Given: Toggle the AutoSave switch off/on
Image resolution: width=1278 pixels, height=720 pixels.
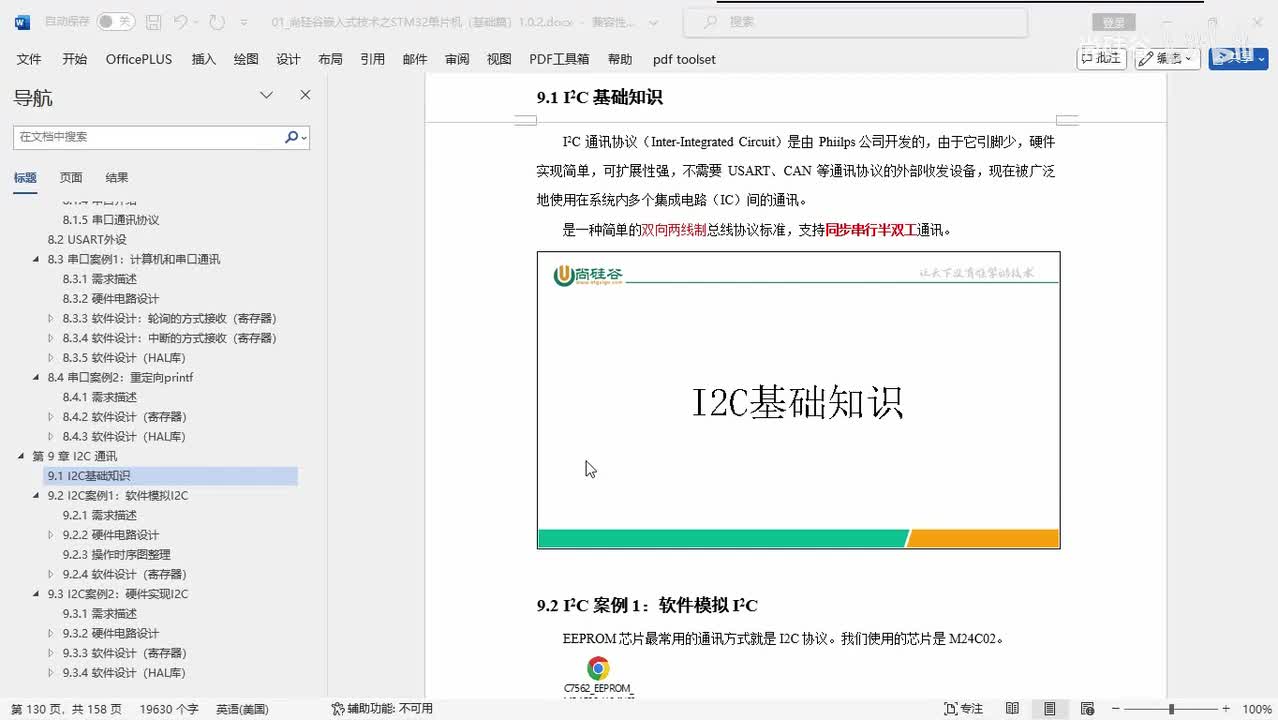Looking at the screenshot, I should click(115, 21).
